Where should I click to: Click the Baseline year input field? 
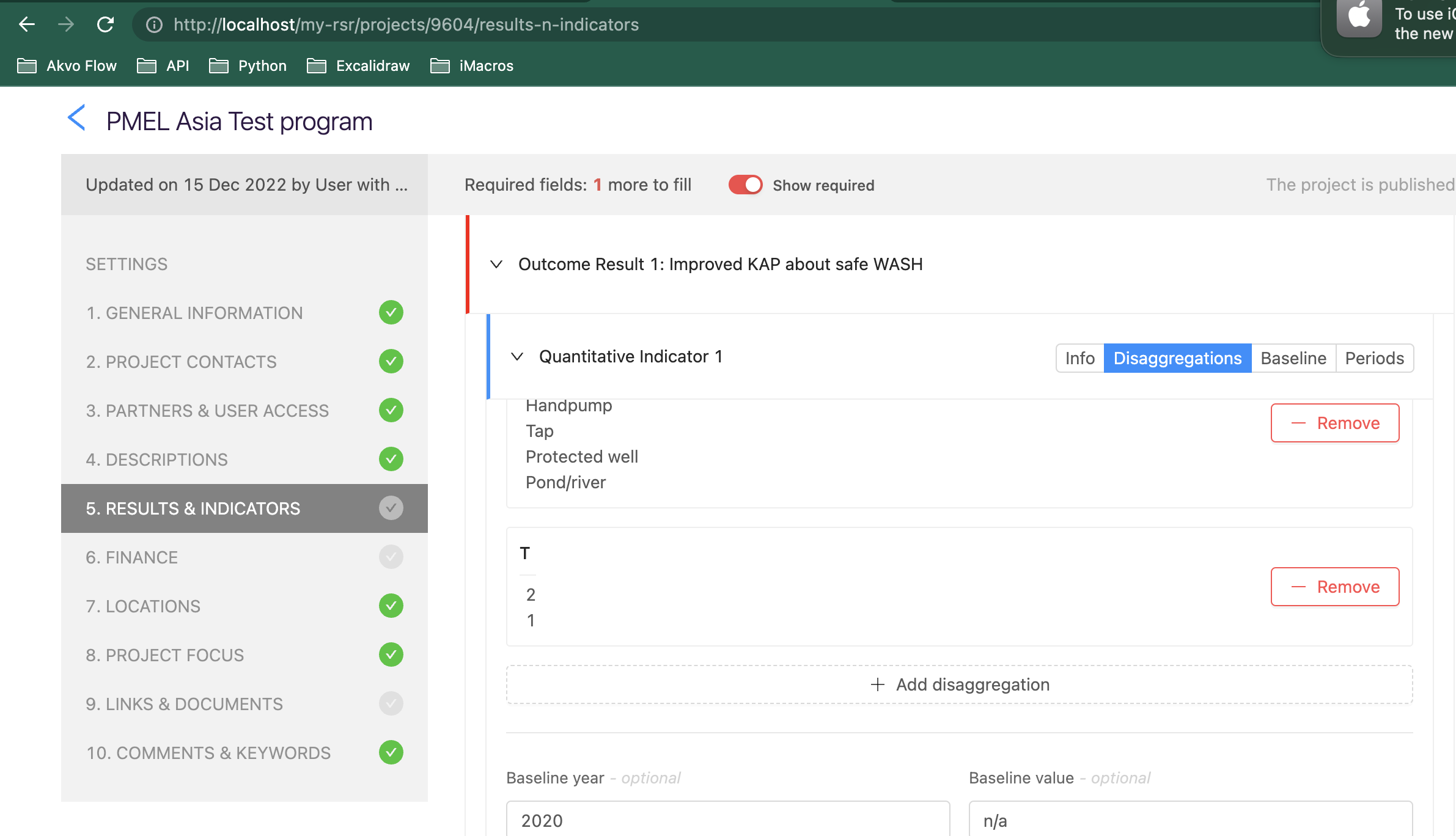point(727,820)
